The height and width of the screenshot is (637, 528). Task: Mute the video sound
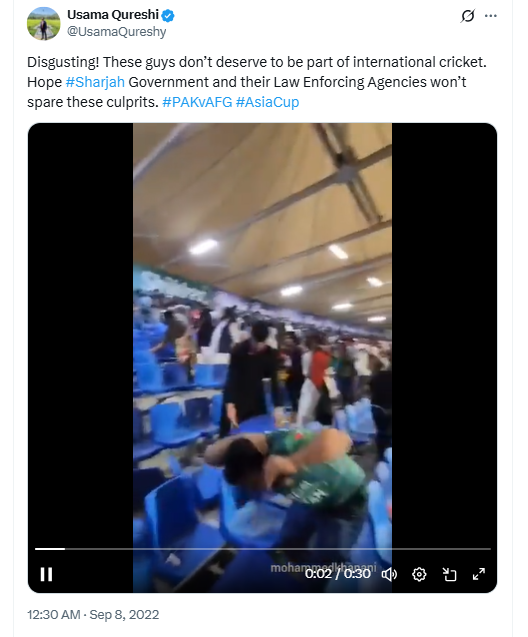[389, 574]
